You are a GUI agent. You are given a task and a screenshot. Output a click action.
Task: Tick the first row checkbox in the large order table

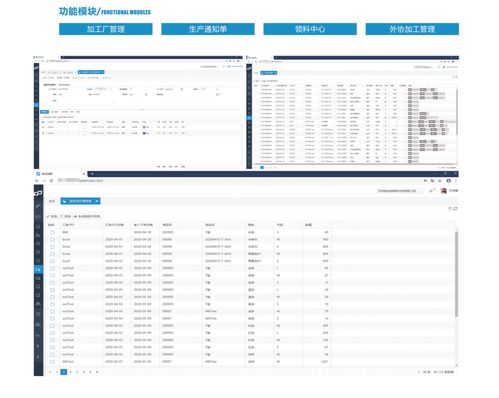tap(52, 232)
